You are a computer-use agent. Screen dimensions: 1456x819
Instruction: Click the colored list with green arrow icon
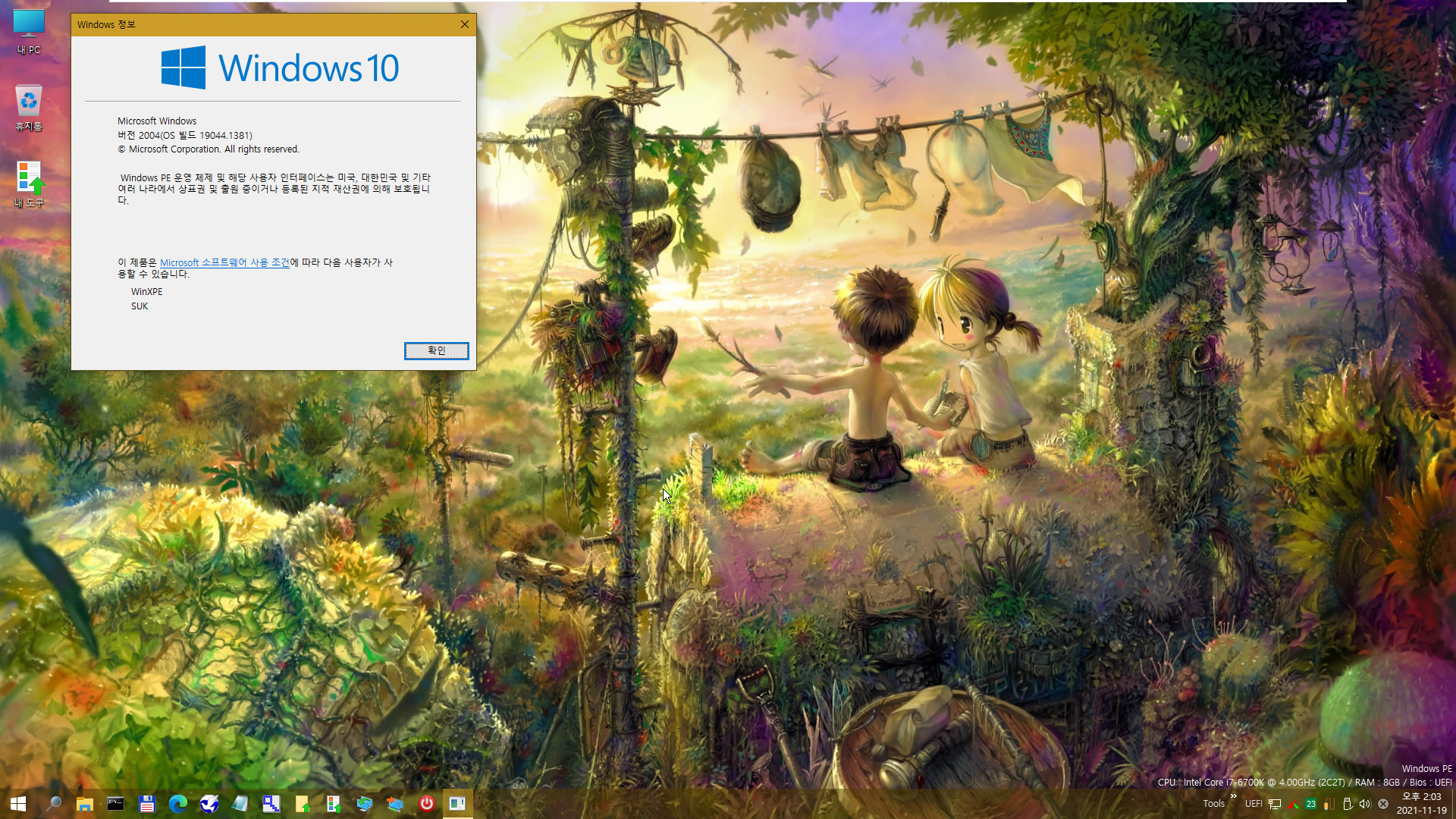334,804
